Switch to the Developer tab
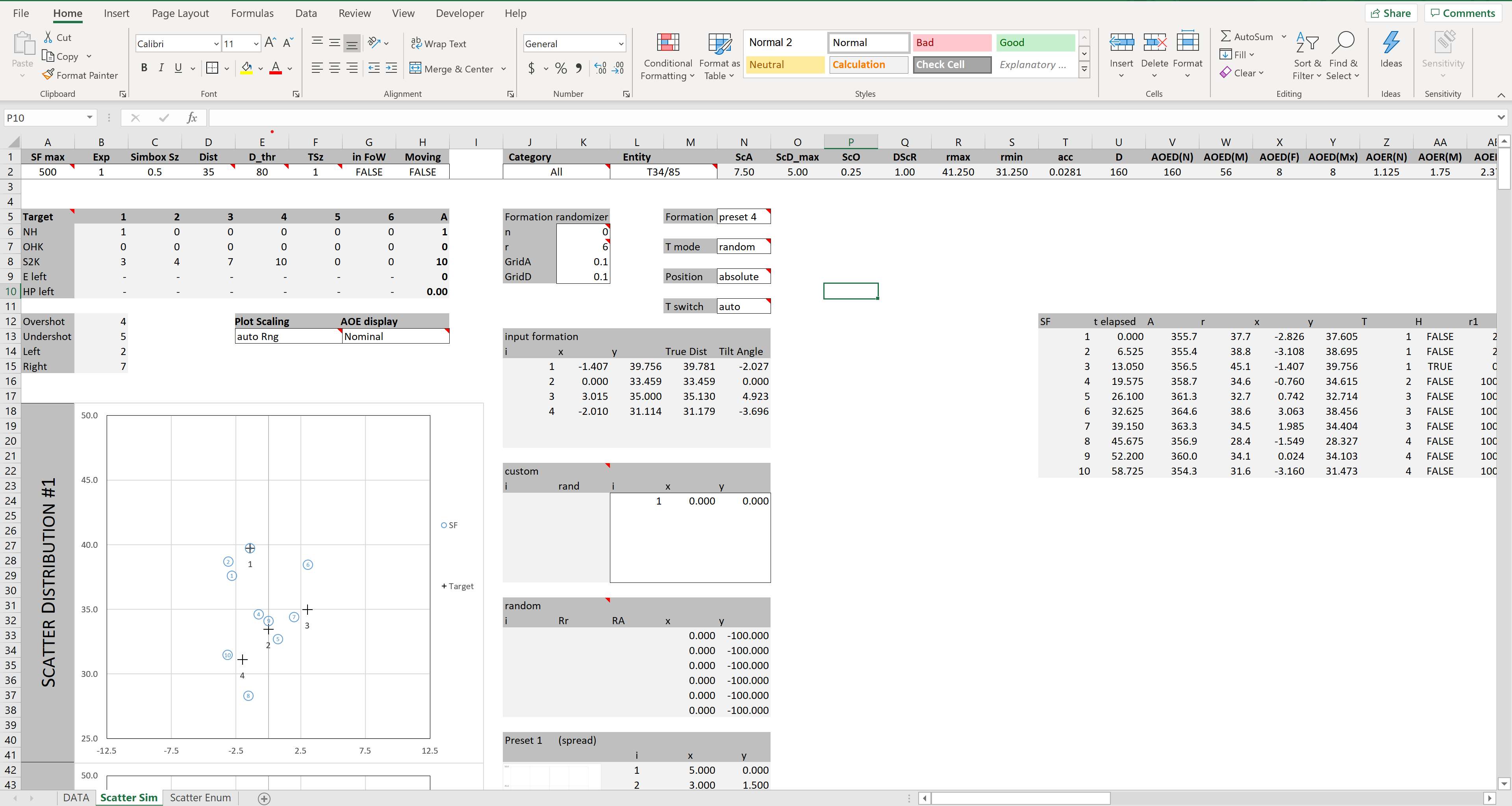This screenshot has height=806, width=1512. point(460,13)
